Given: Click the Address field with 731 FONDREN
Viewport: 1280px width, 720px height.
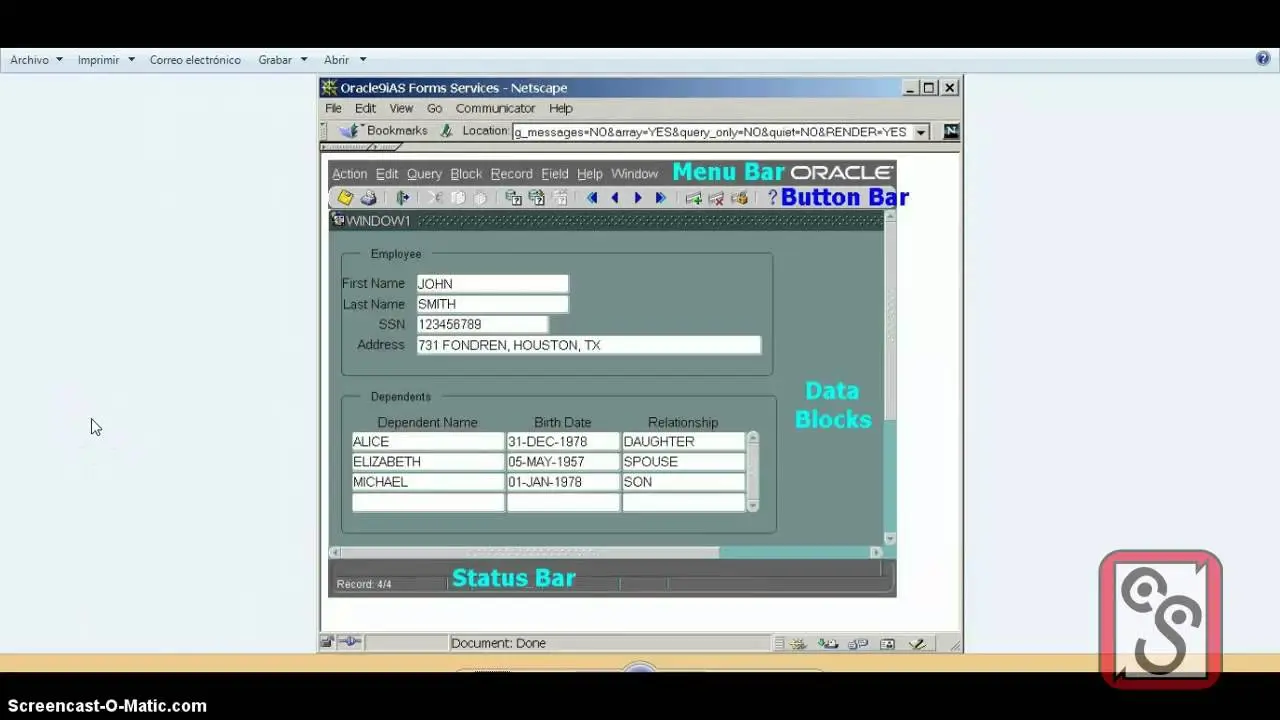Looking at the screenshot, I should coord(588,345).
